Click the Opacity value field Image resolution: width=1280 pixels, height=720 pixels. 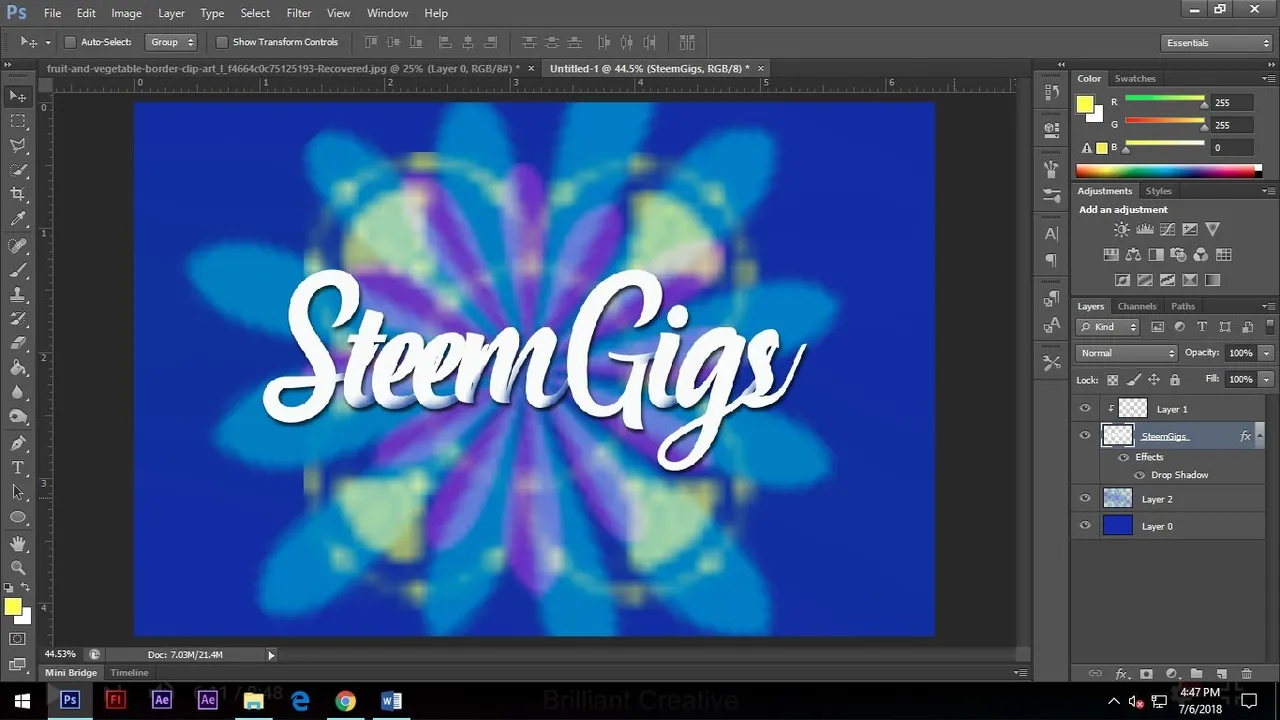[x=1240, y=353]
